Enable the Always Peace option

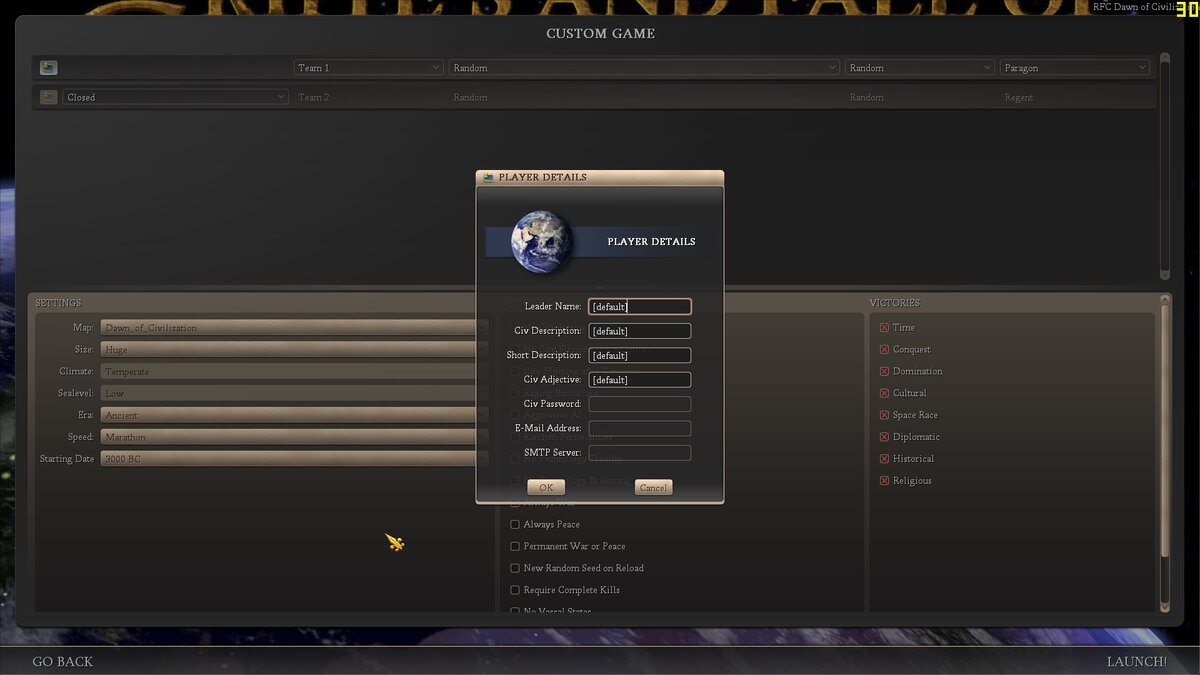(x=515, y=525)
